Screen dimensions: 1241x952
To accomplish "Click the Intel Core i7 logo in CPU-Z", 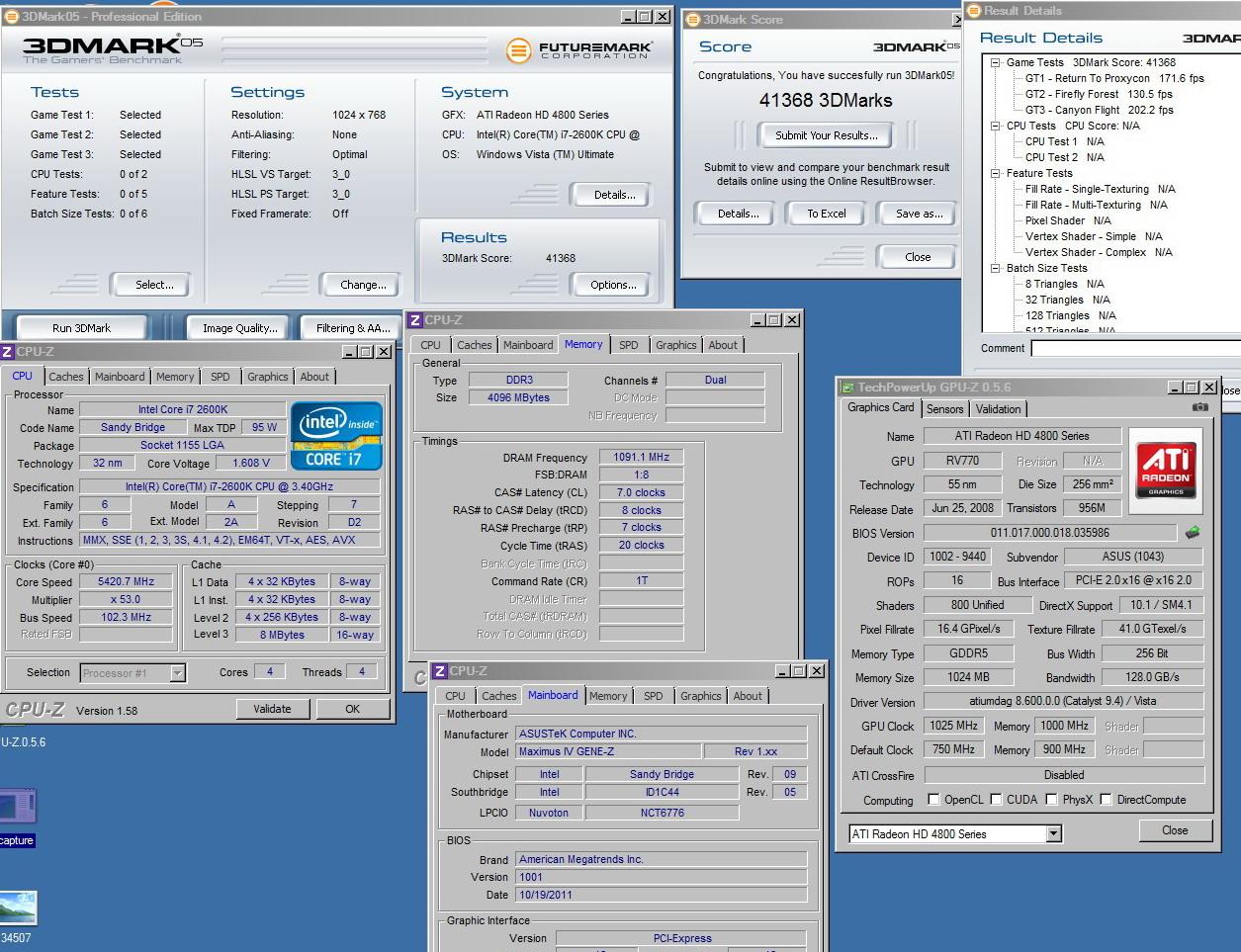I will coord(336,435).
